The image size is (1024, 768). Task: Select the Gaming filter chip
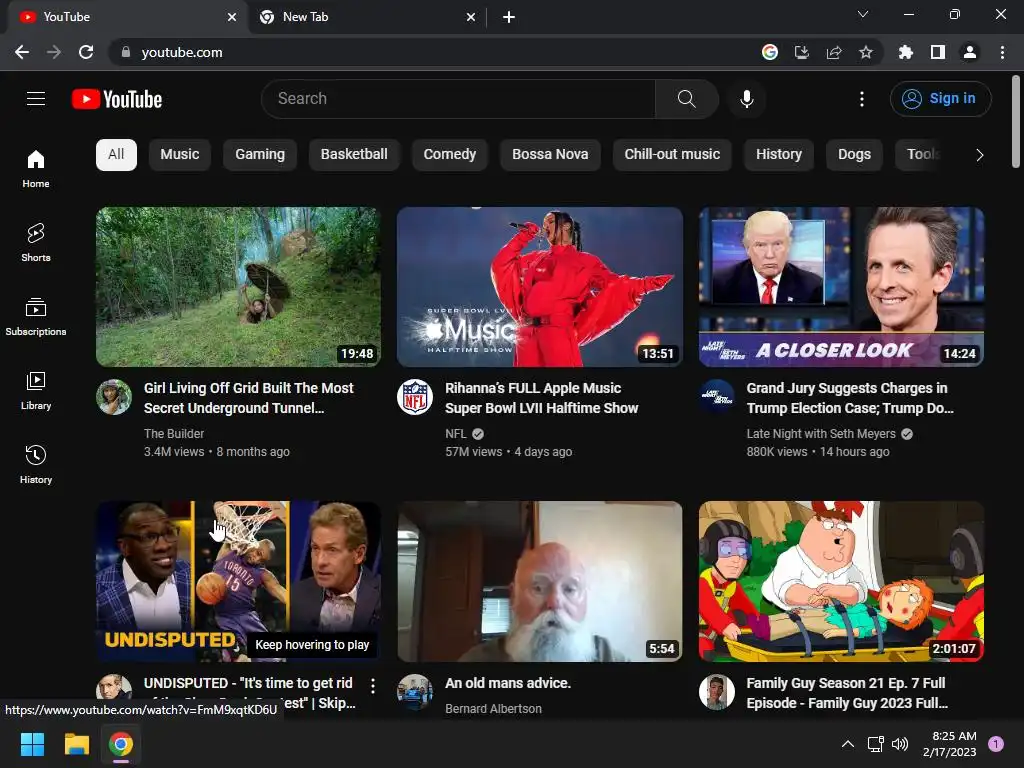click(x=260, y=155)
